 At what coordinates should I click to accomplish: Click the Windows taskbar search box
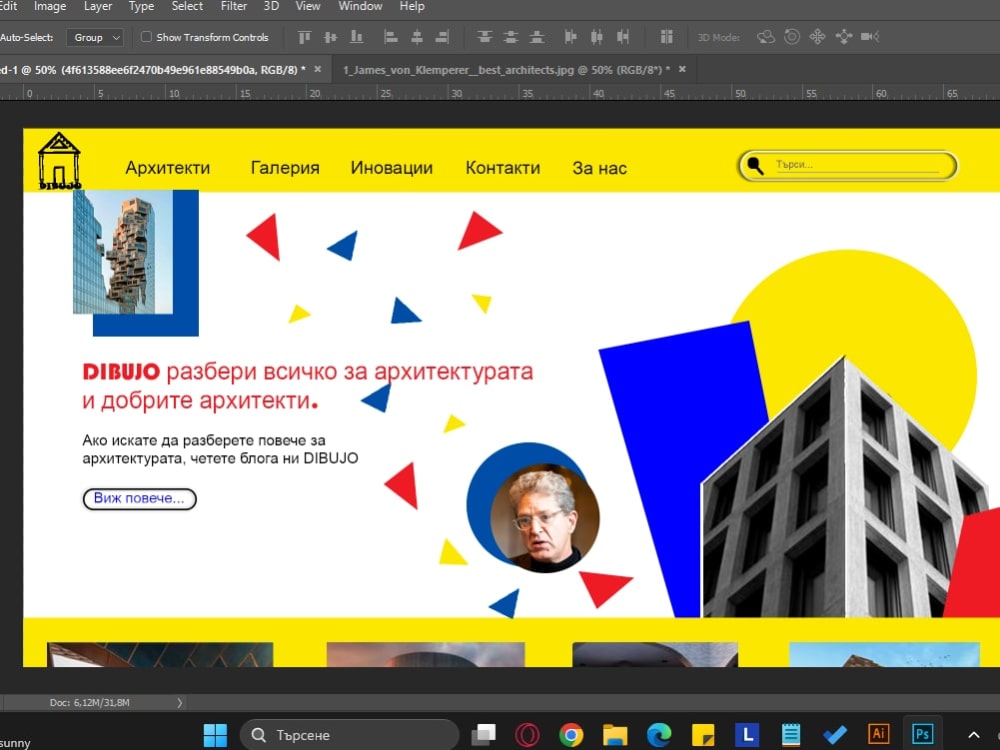pos(349,735)
